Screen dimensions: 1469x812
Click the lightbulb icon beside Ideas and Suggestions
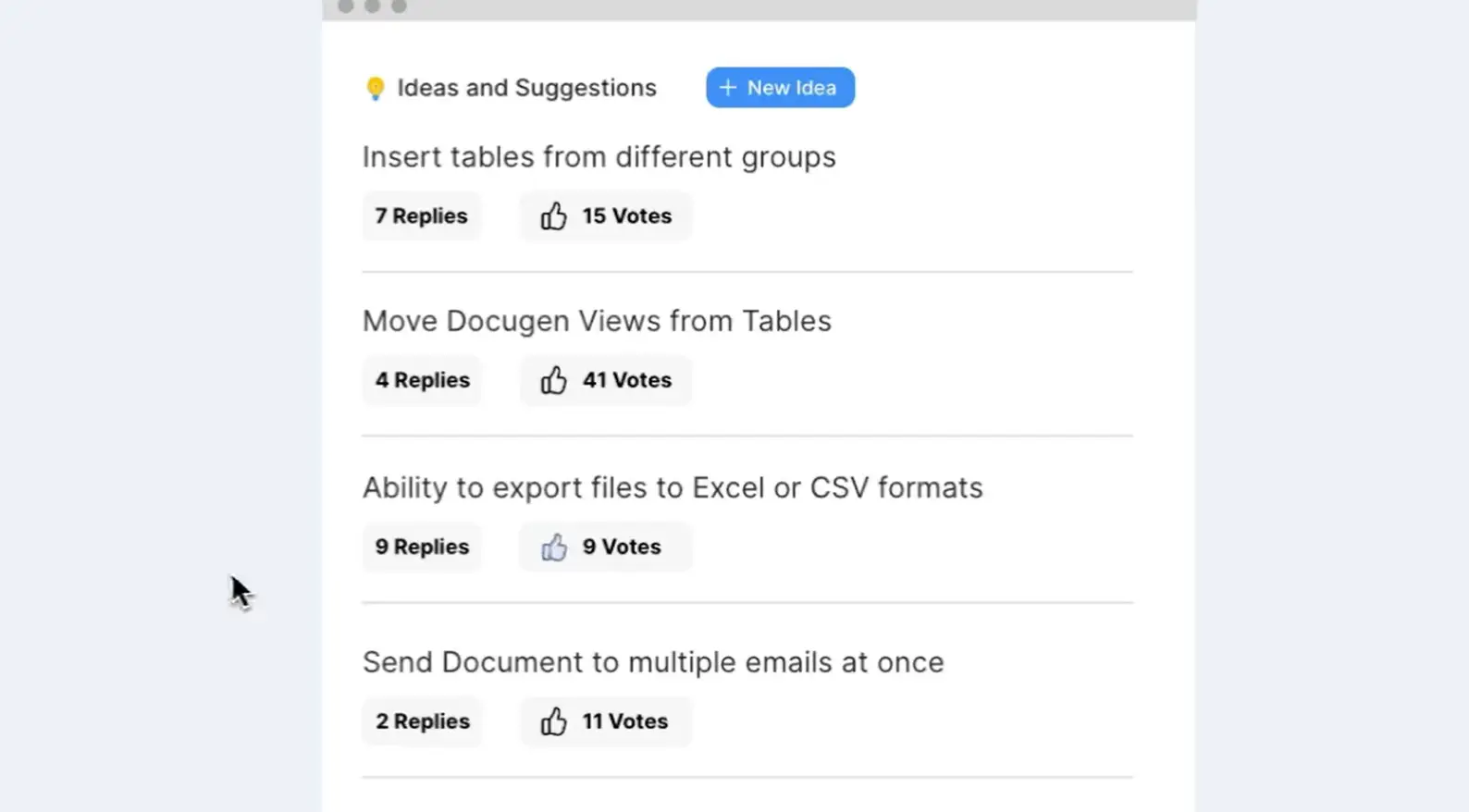pyautogui.click(x=375, y=89)
